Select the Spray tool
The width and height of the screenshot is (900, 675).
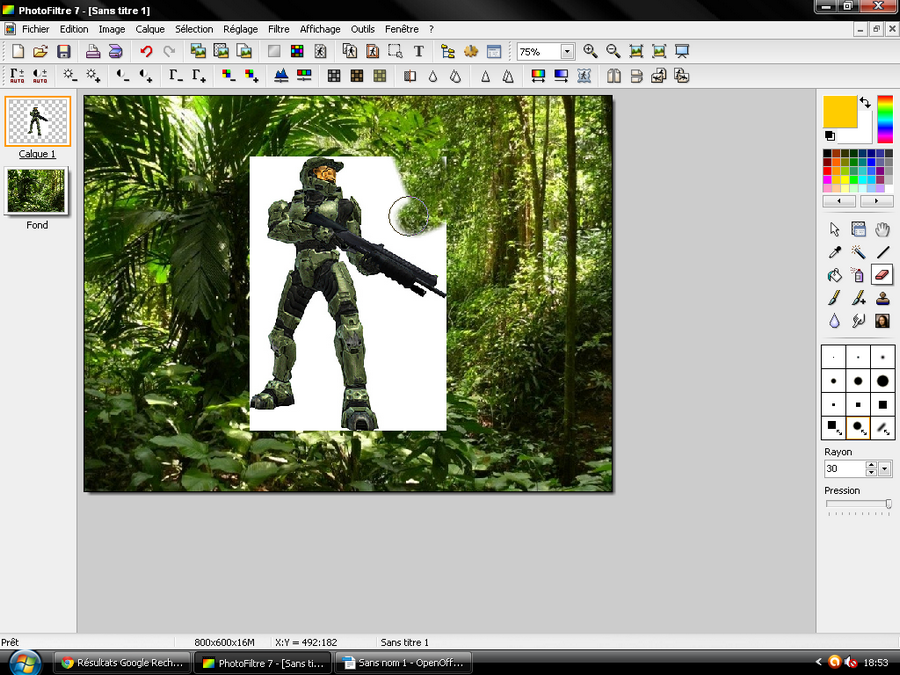(858, 276)
